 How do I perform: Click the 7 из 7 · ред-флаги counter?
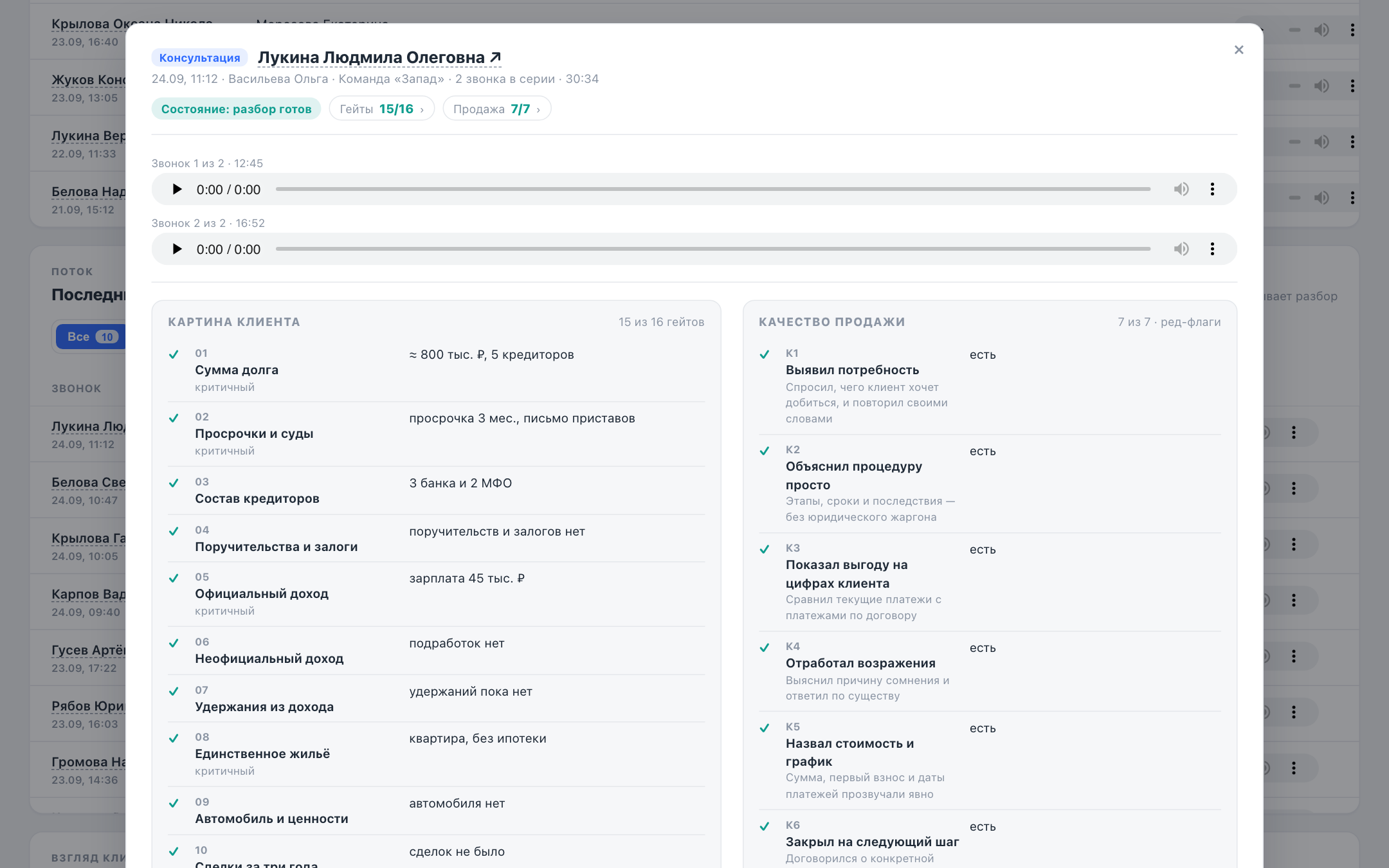pyautogui.click(x=1169, y=322)
